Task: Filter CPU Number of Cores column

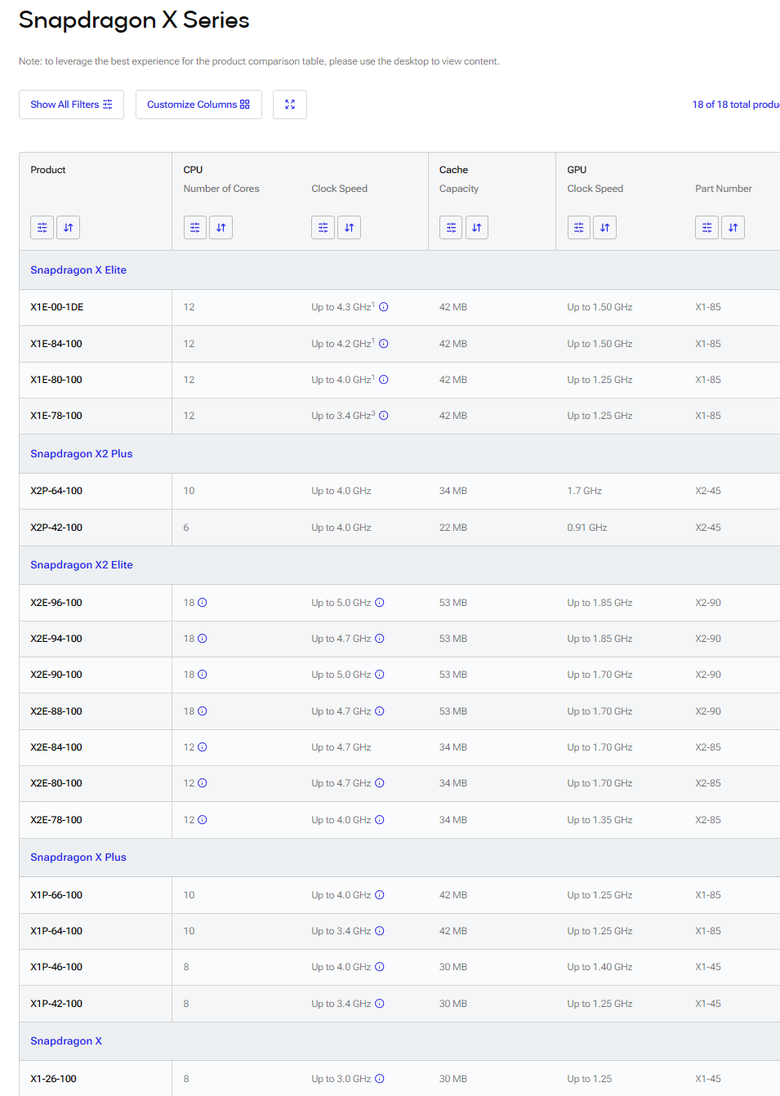Action: pos(195,227)
